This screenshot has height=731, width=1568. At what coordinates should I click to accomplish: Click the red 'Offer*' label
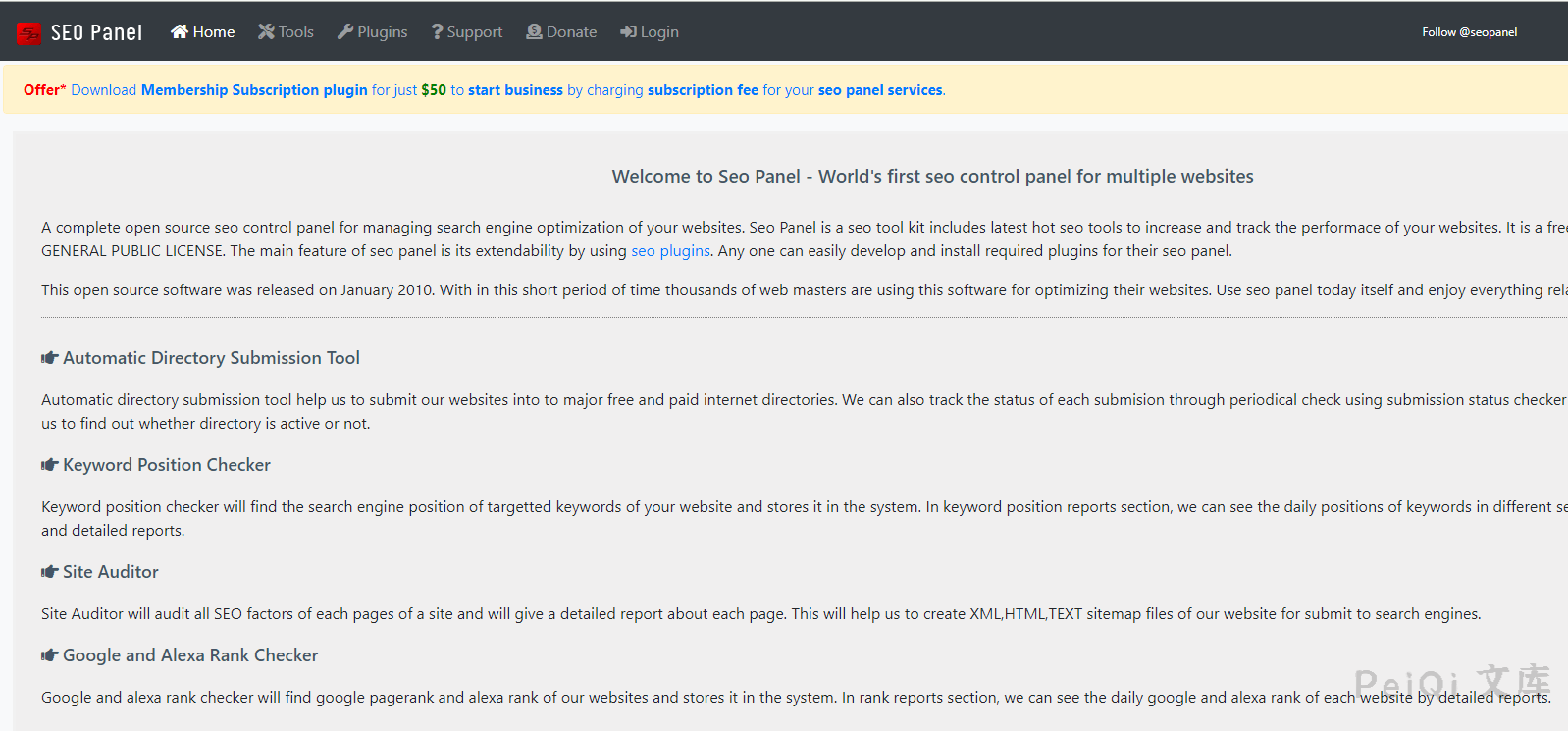coord(45,90)
